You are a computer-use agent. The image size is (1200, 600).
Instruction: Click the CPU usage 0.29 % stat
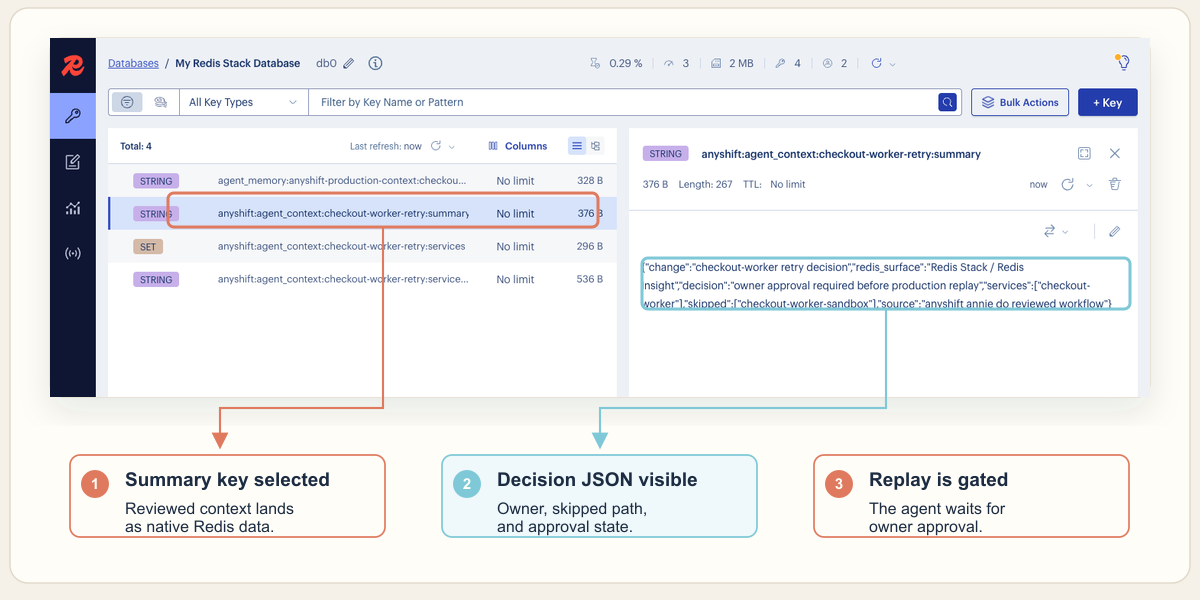pos(616,63)
